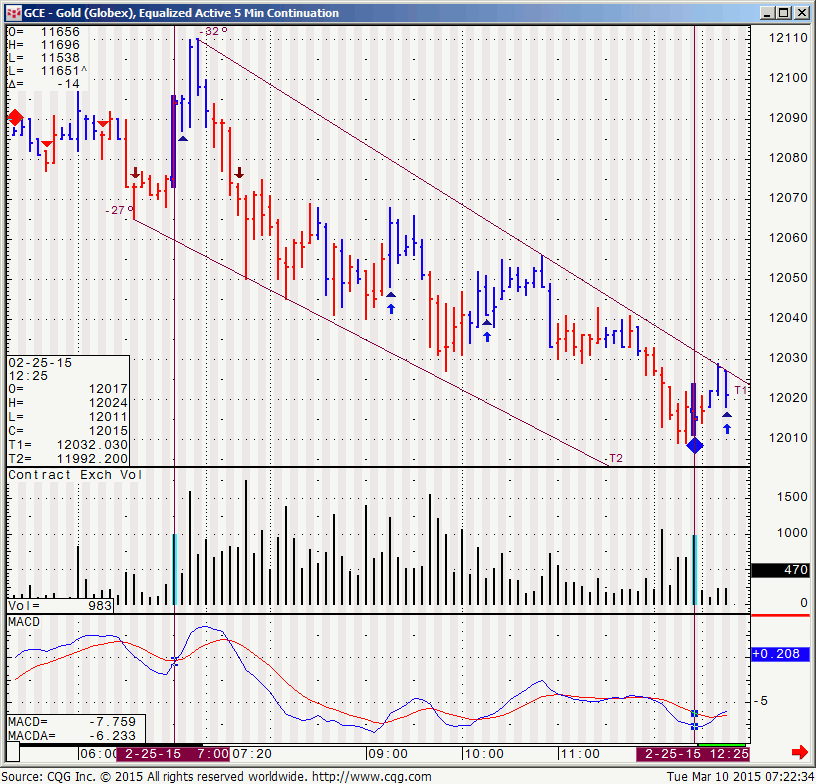This screenshot has height=784, width=816.
Task: Click the 2-25-15 12:25 time cursor label
Action: (693, 753)
